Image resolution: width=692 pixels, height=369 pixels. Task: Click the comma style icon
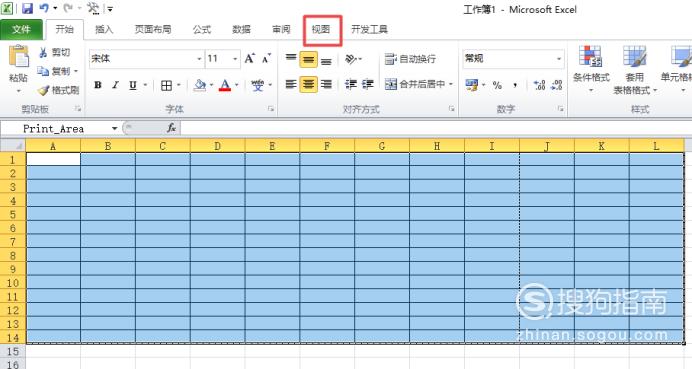click(x=515, y=85)
